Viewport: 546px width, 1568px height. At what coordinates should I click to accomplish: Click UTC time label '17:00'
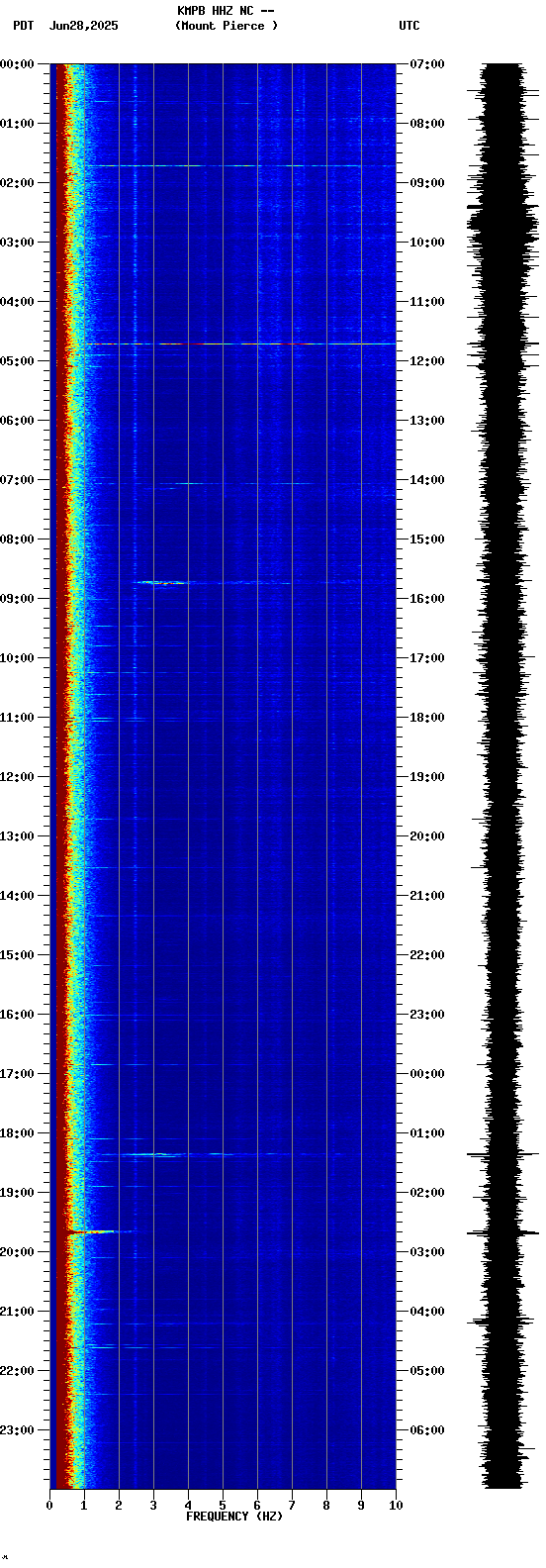coord(427,658)
